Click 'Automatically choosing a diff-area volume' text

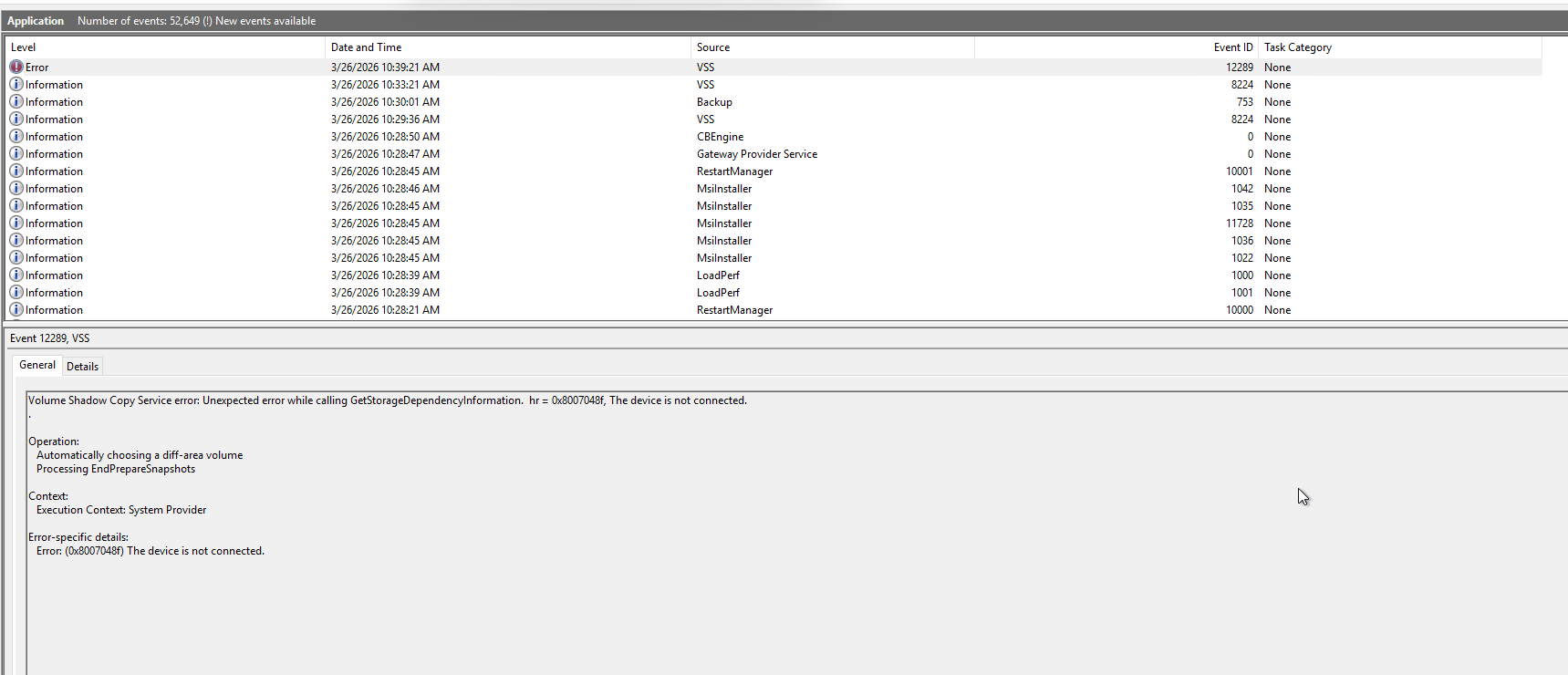[x=140, y=455]
